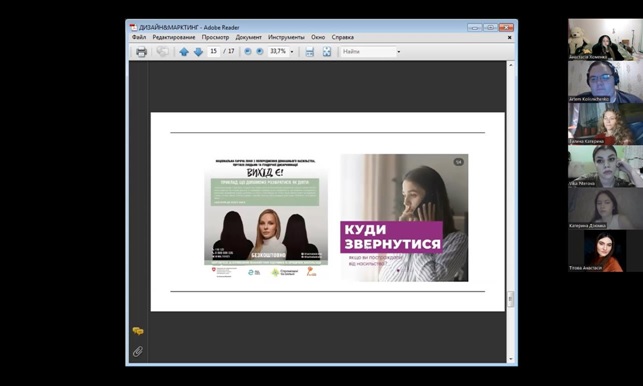Open the Просмотр menu
Viewport: 643px width, 386px height.
[215, 37]
